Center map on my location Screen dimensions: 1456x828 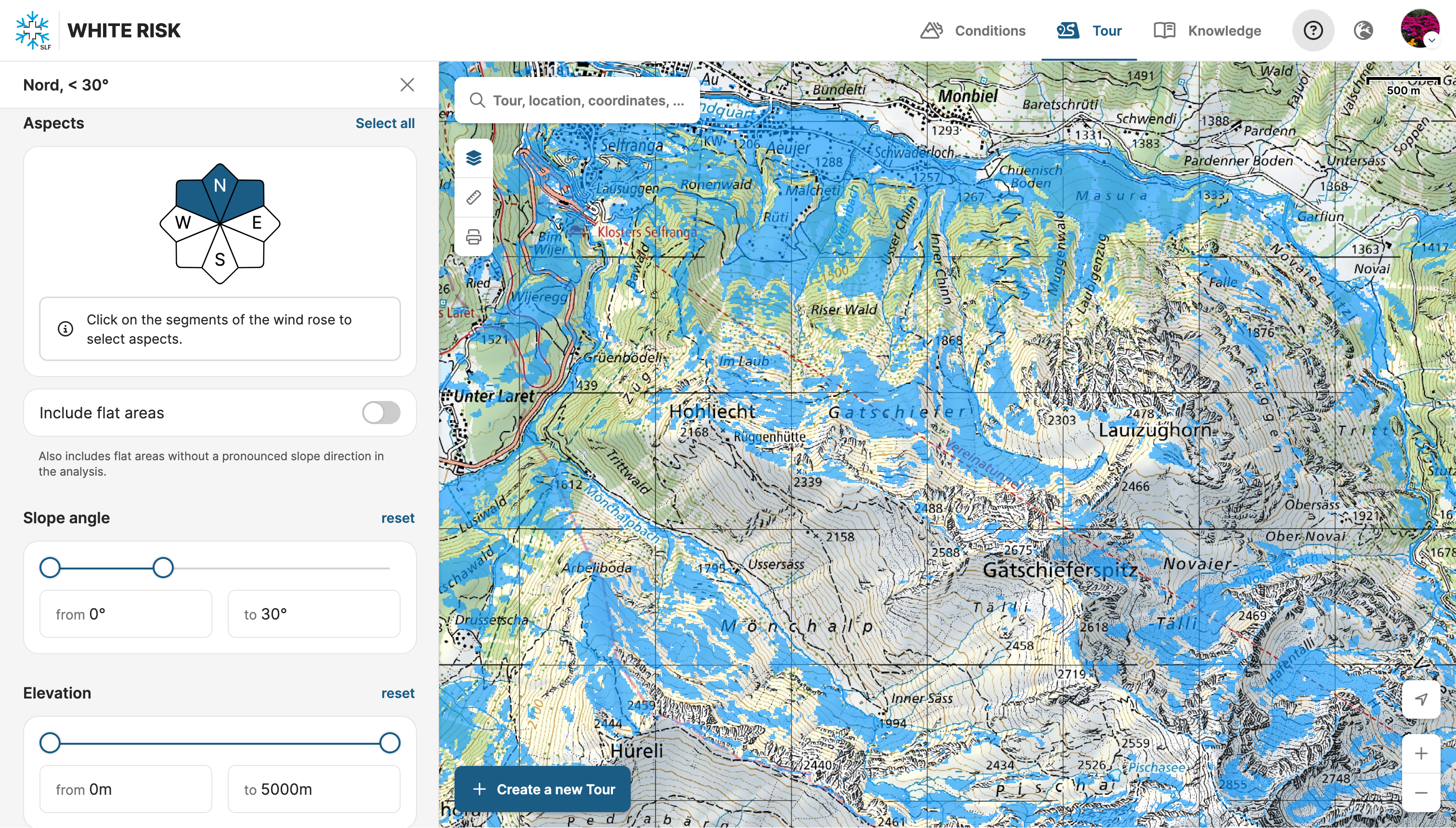tap(1420, 699)
